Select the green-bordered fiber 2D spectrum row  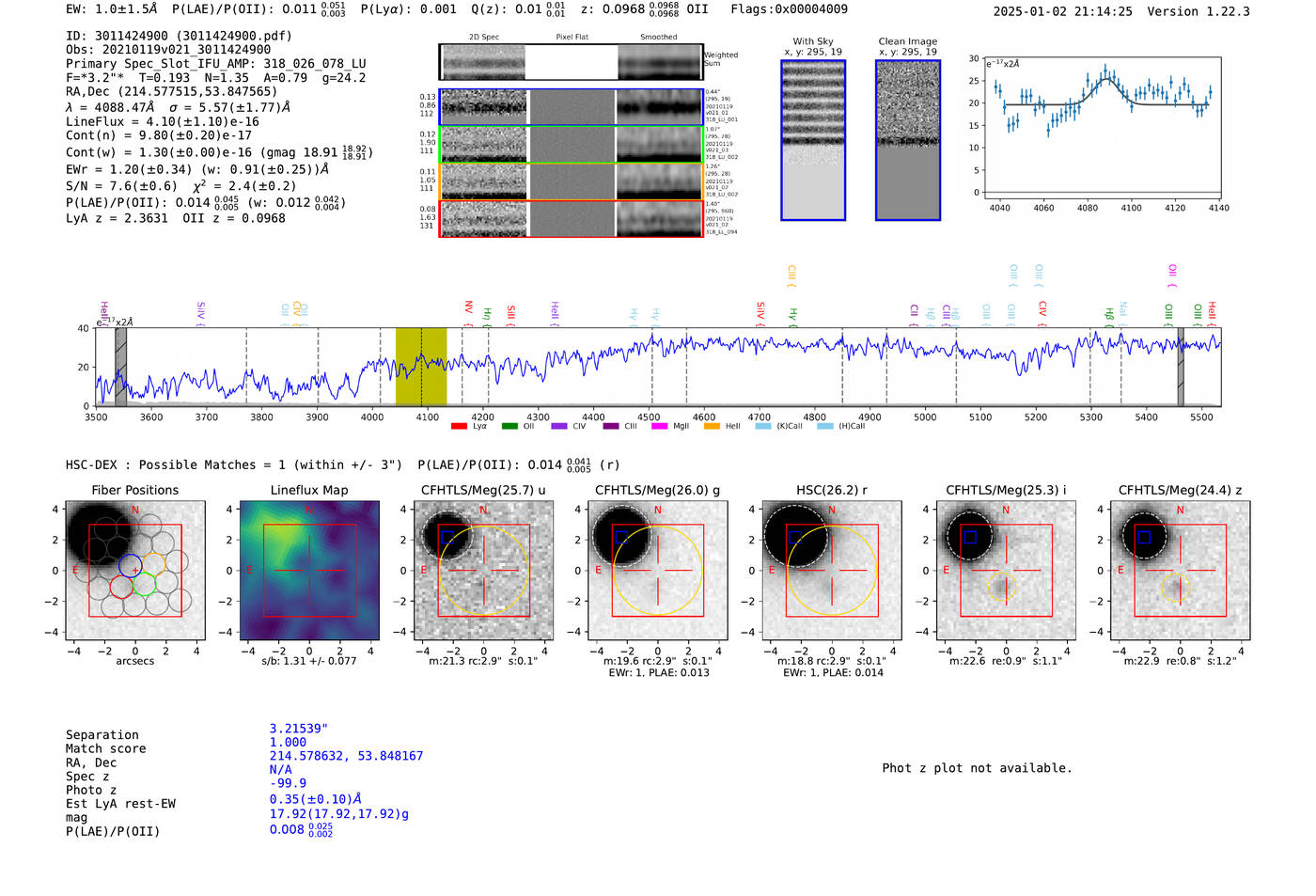point(571,145)
